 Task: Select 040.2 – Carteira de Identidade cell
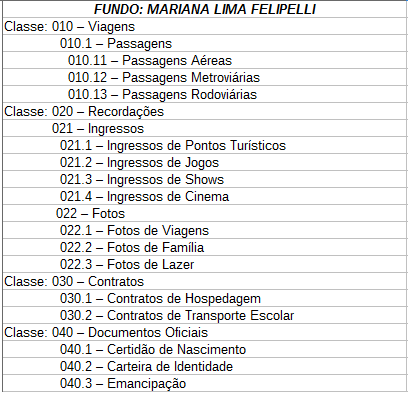[205, 366]
